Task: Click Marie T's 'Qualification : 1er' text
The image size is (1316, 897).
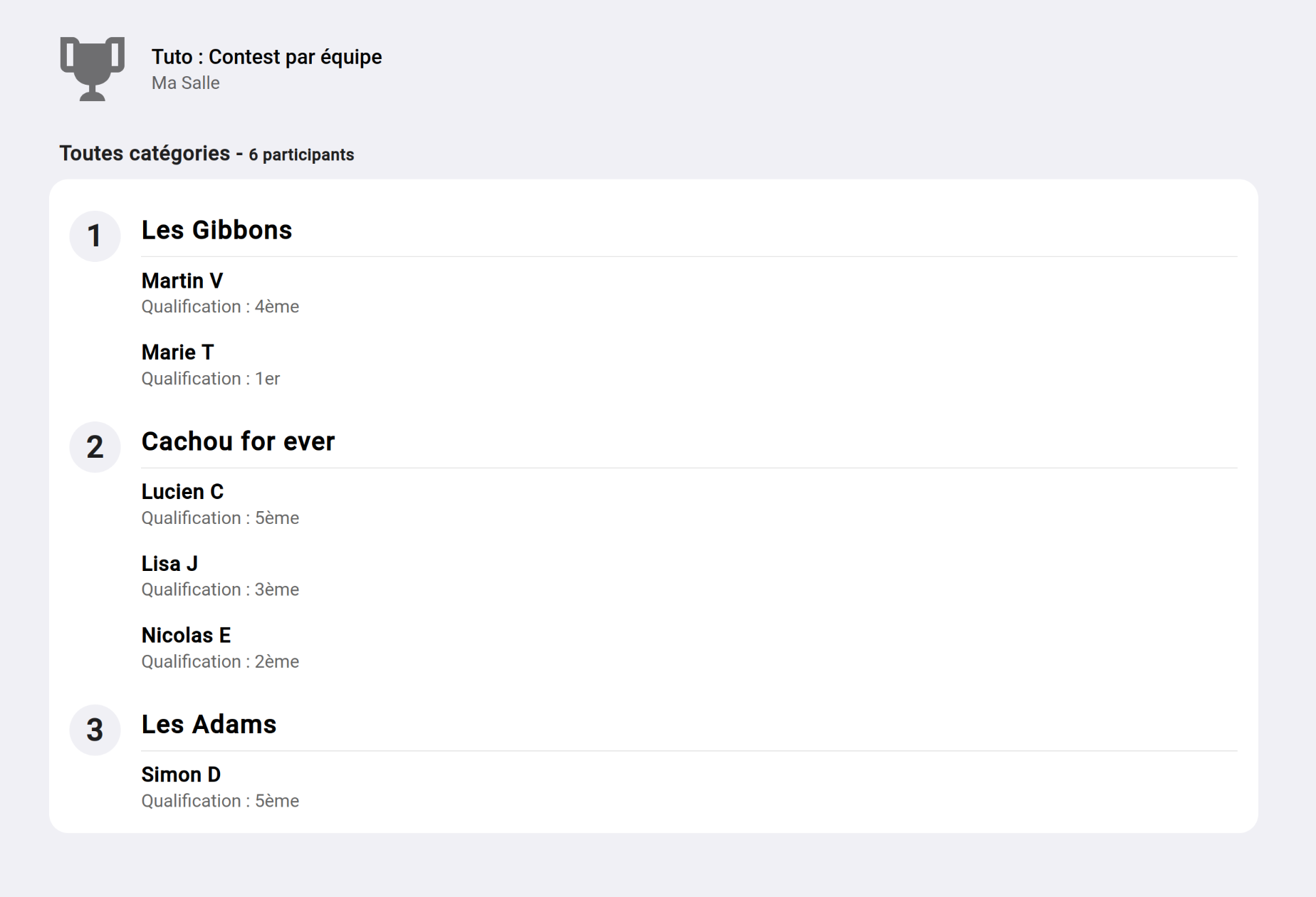Action: pos(211,379)
